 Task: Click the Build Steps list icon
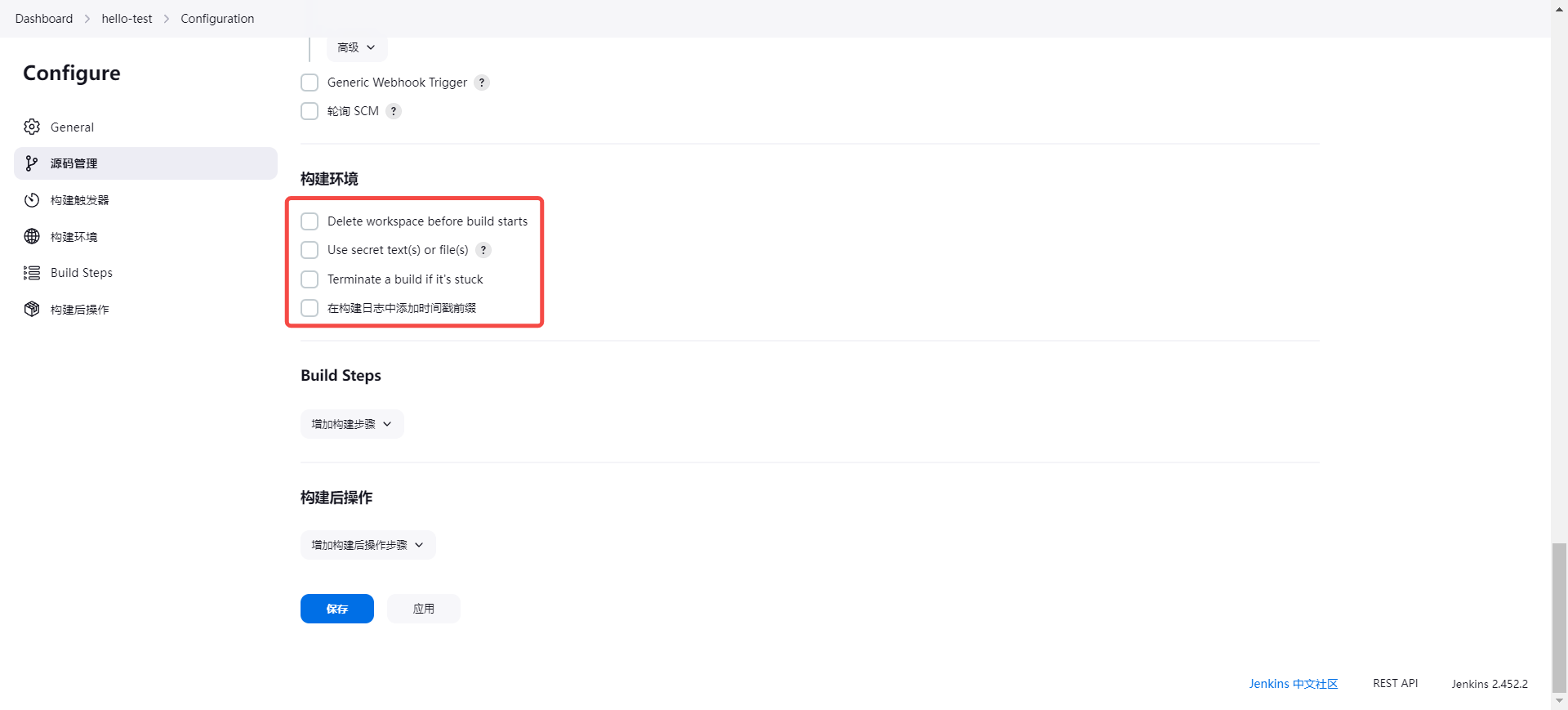point(32,273)
